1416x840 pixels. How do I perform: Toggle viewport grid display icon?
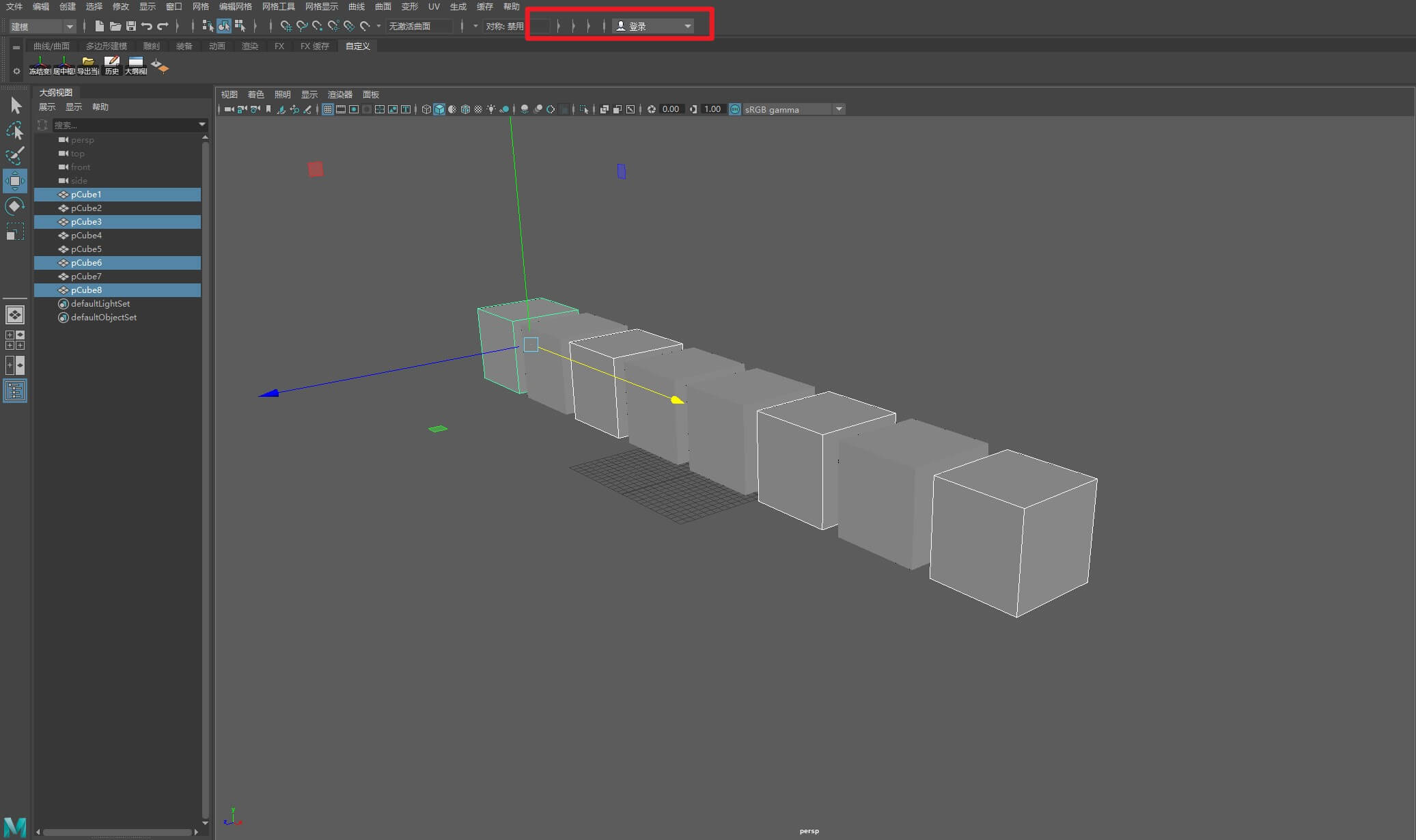click(328, 109)
